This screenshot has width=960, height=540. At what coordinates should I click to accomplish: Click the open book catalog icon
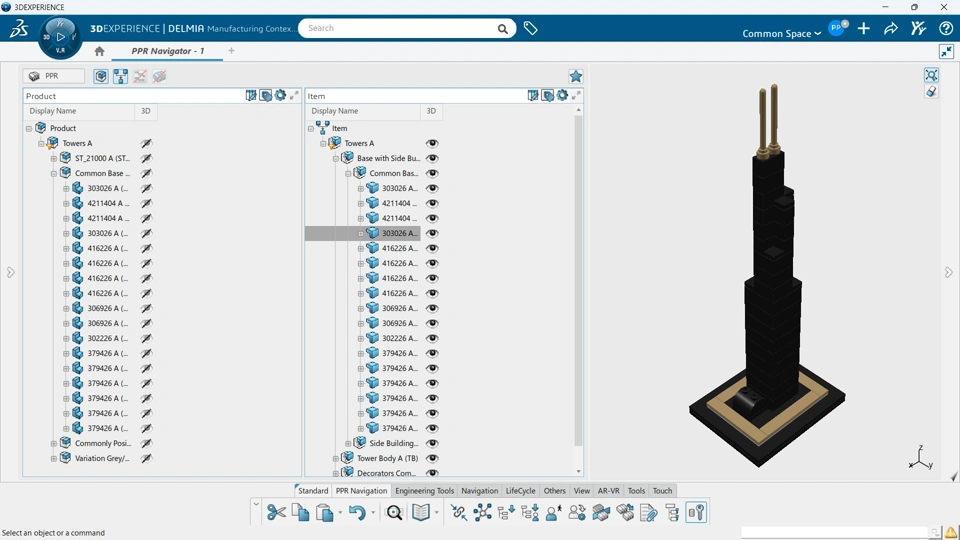pyautogui.click(x=421, y=512)
